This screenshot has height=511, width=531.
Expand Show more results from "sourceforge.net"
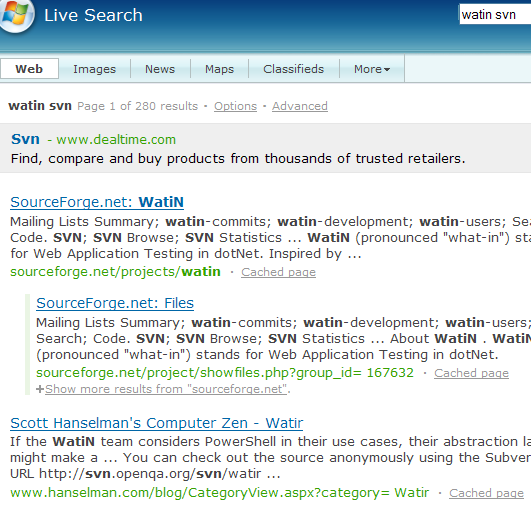166,389
